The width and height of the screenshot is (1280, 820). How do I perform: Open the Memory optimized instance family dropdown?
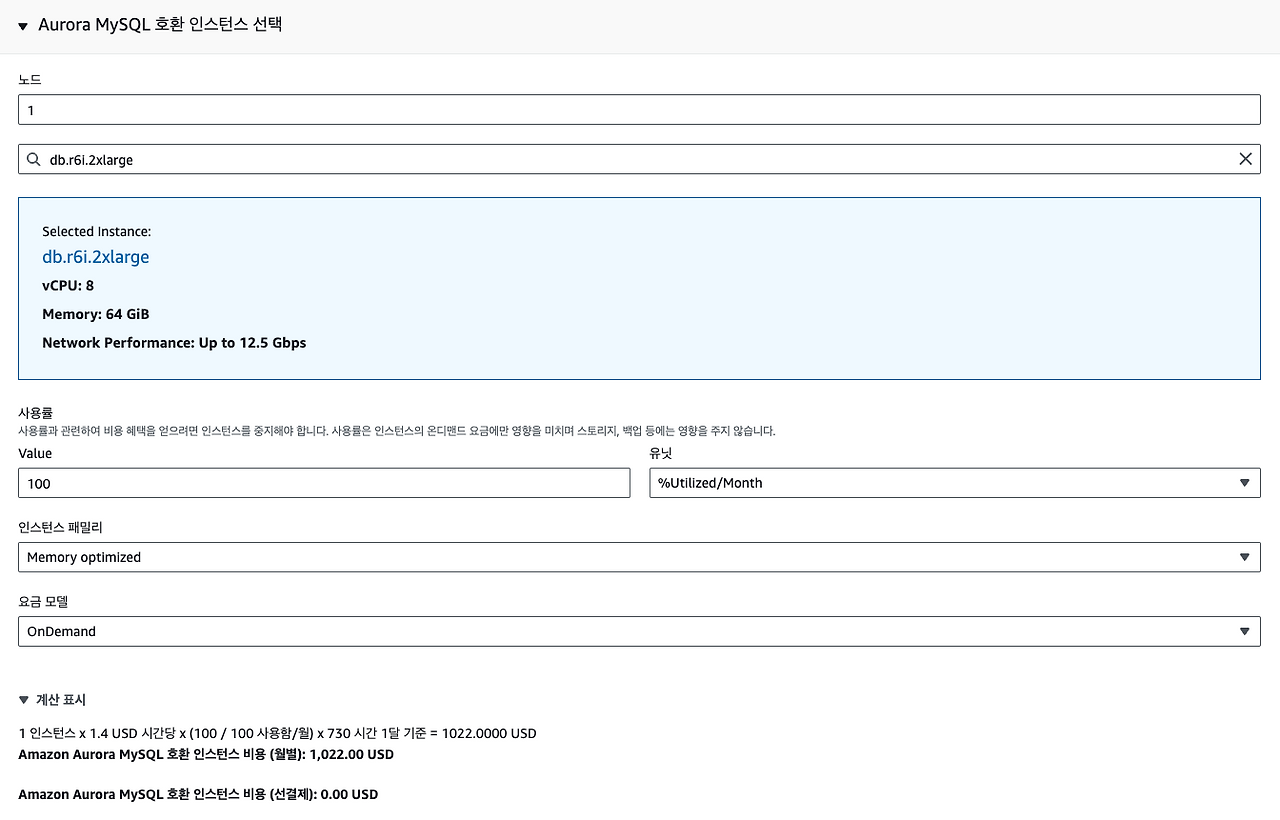(640, 557)
